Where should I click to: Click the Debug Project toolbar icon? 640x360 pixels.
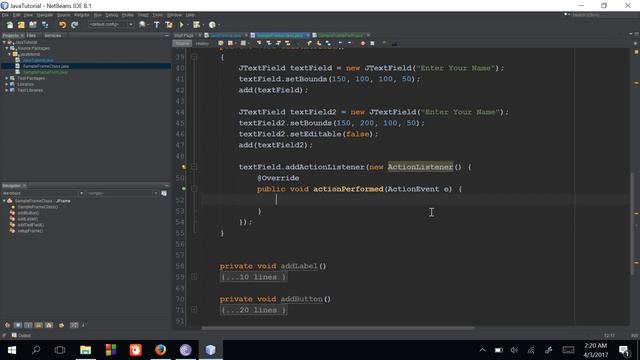tap(197, 25)
